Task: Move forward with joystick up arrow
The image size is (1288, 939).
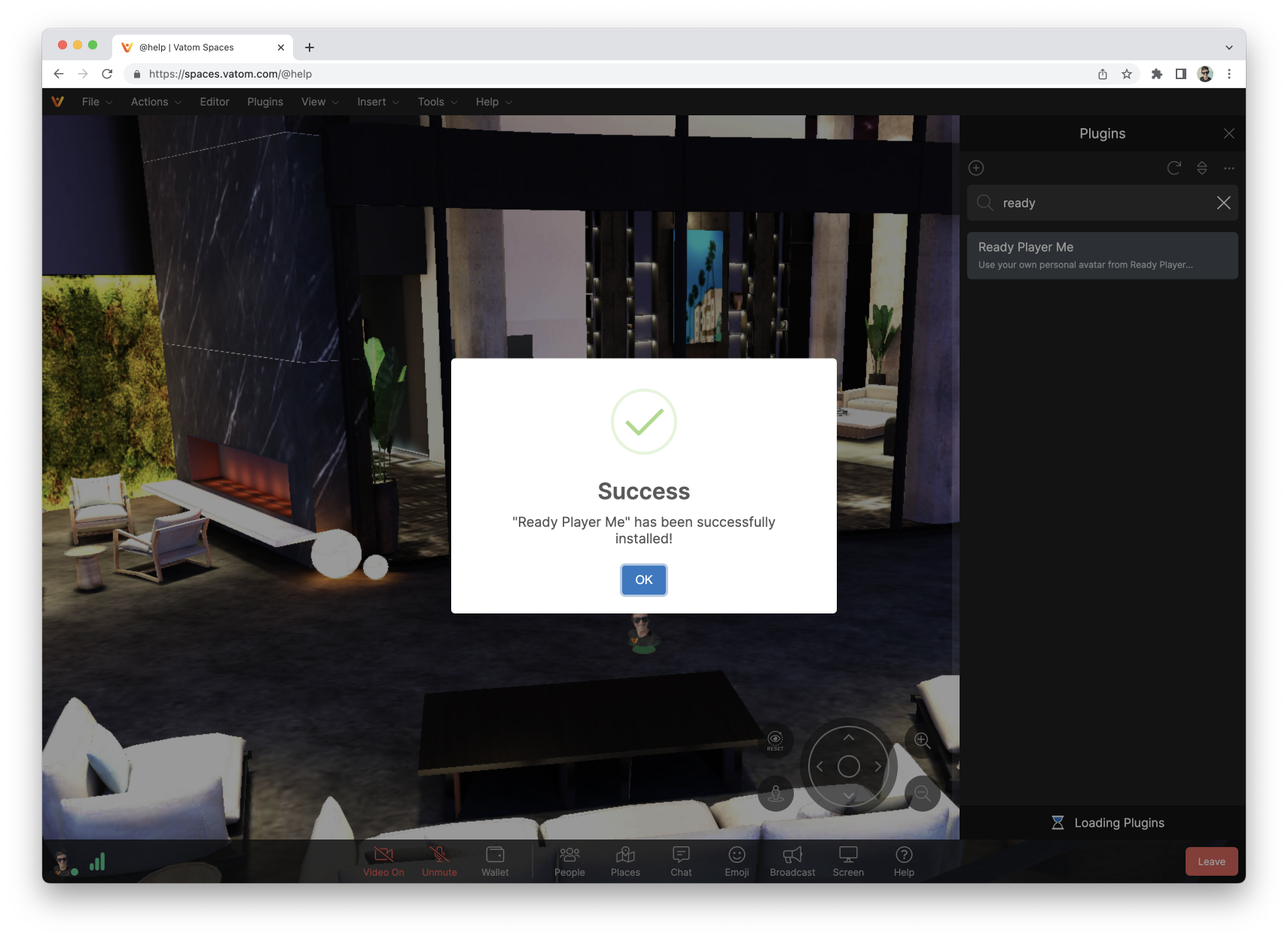Action: pos(849,737)
